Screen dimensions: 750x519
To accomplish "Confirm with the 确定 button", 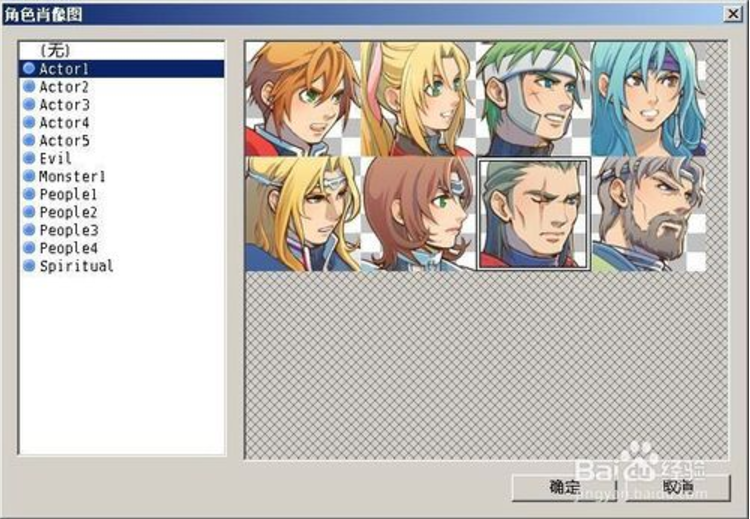I will tap(564, 487).
